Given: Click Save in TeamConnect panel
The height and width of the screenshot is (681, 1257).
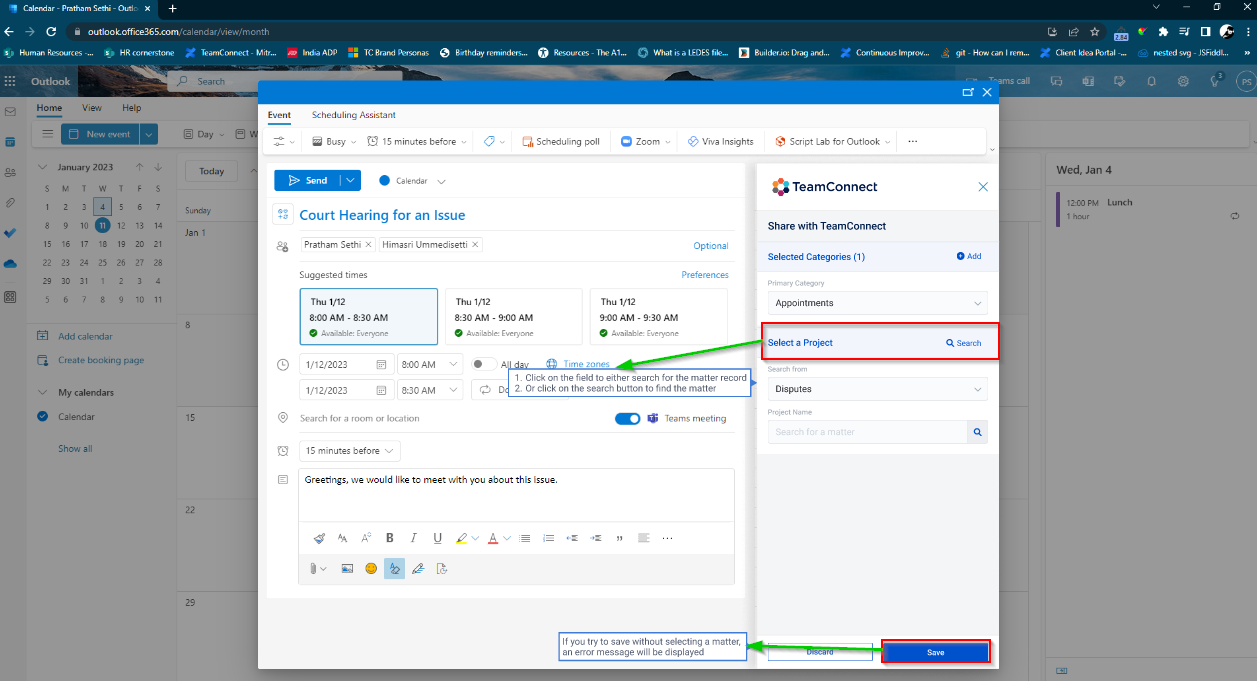Looking at the screenshot, I should point(935,652).
